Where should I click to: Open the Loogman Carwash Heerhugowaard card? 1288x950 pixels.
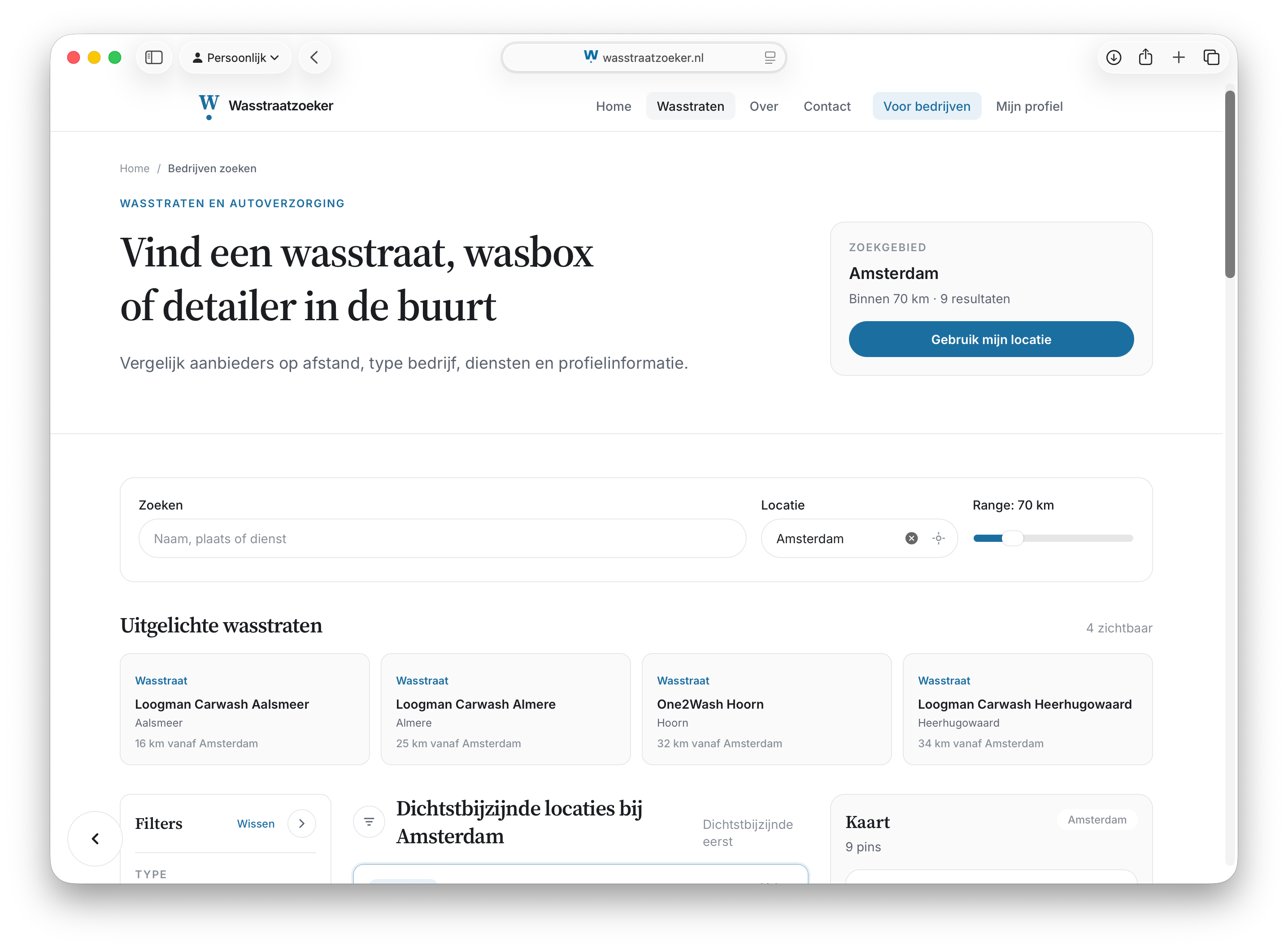[x=1027, y=709]
